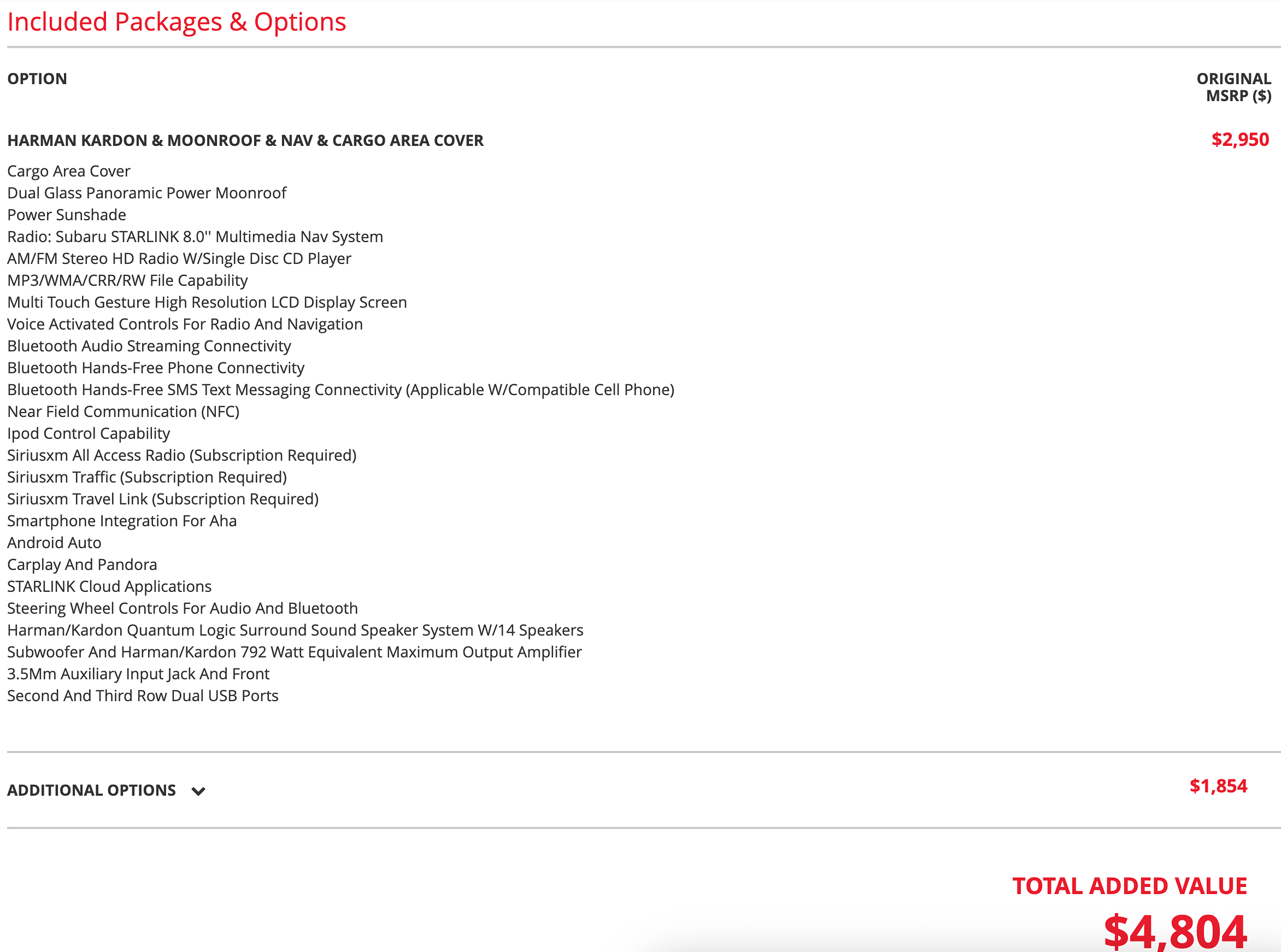
Task: Select the Carplay And Pandora line
Action: tap(82, 565)
